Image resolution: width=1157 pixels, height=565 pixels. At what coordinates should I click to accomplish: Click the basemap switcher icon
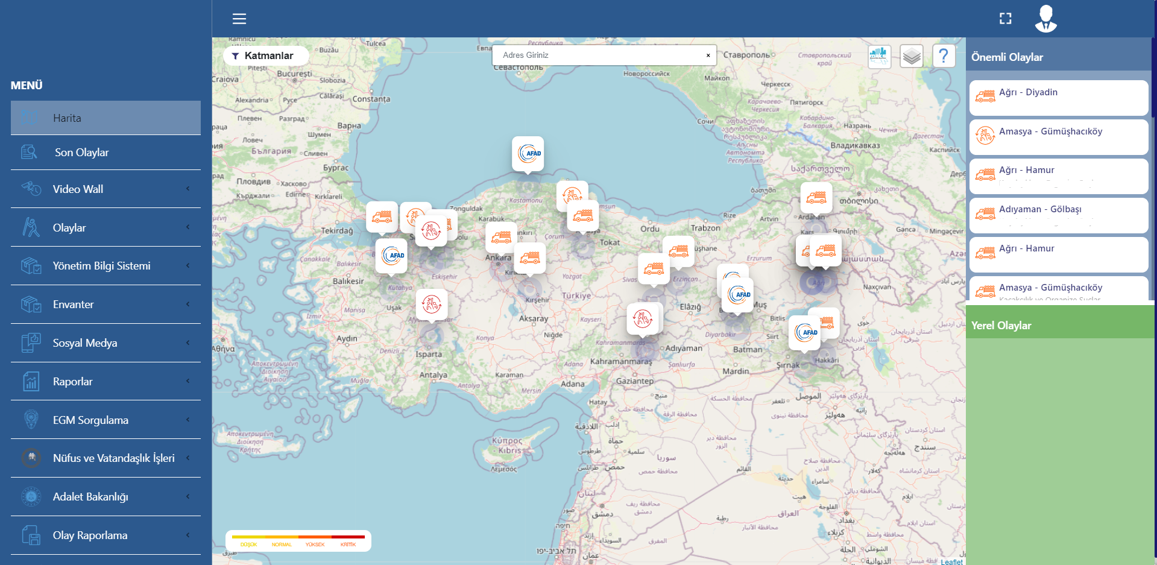879,56
